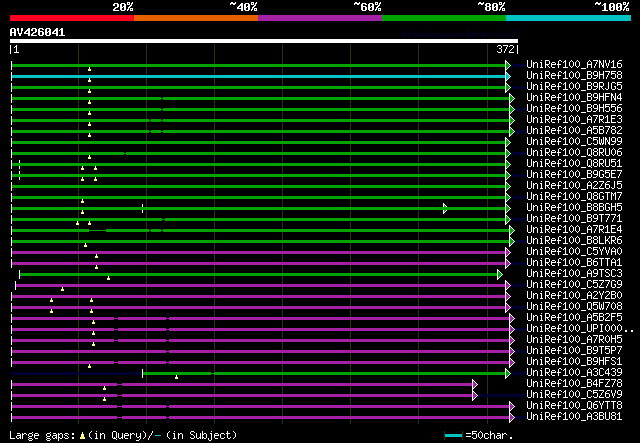Open the UniRef100_Q6YTT8 hit label
This screenshot has width=640, height=443.
pyautogui.click(x=574, y=406)
